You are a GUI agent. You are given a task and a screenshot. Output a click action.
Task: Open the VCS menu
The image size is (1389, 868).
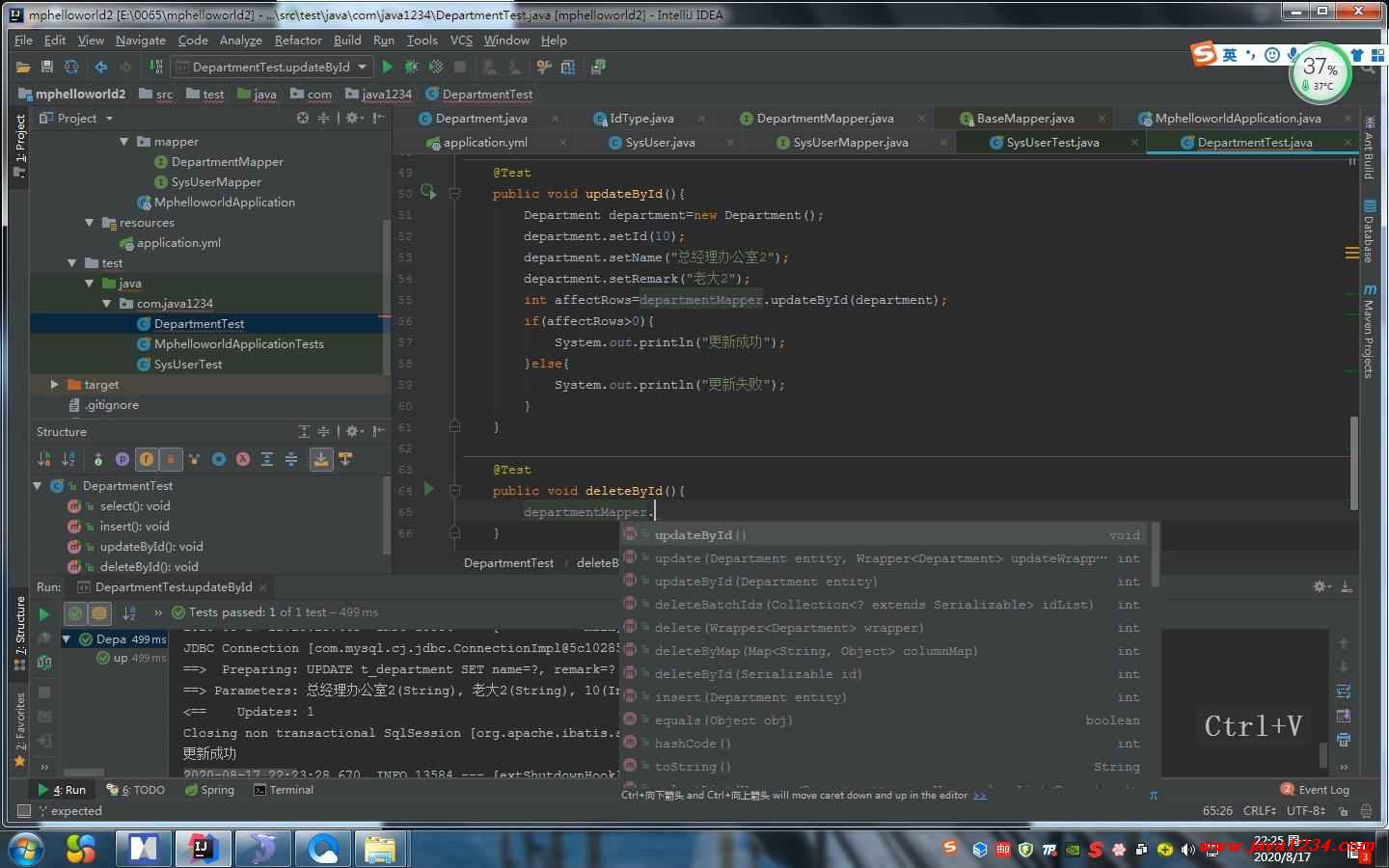point(461,41)
